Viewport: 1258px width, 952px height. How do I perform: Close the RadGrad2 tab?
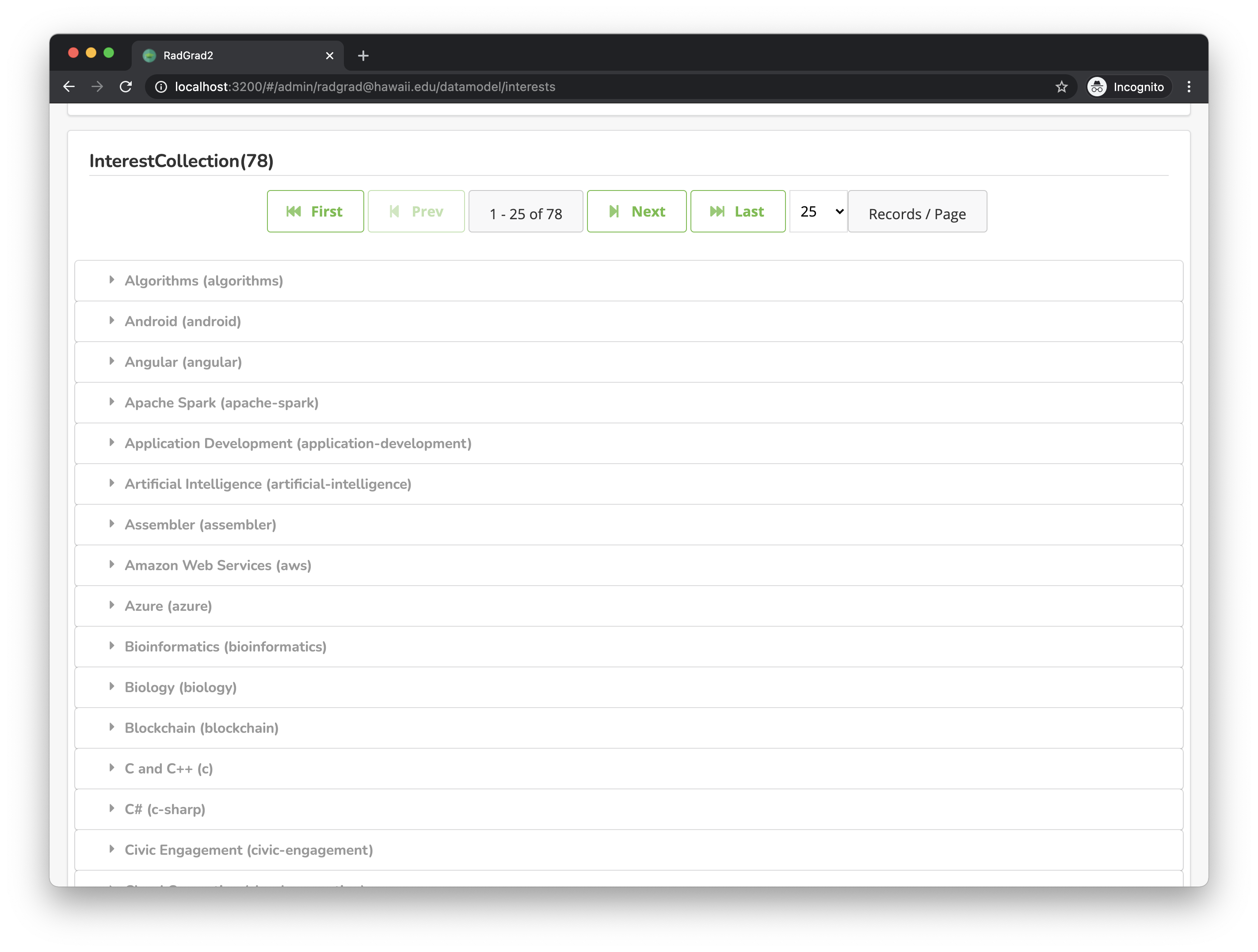(x=329, y=55)
